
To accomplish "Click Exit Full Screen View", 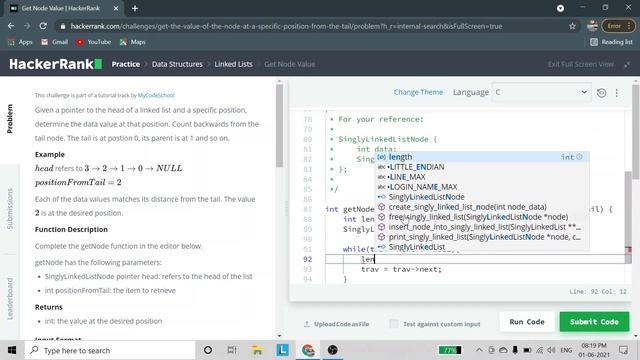I will click(580, 64).
